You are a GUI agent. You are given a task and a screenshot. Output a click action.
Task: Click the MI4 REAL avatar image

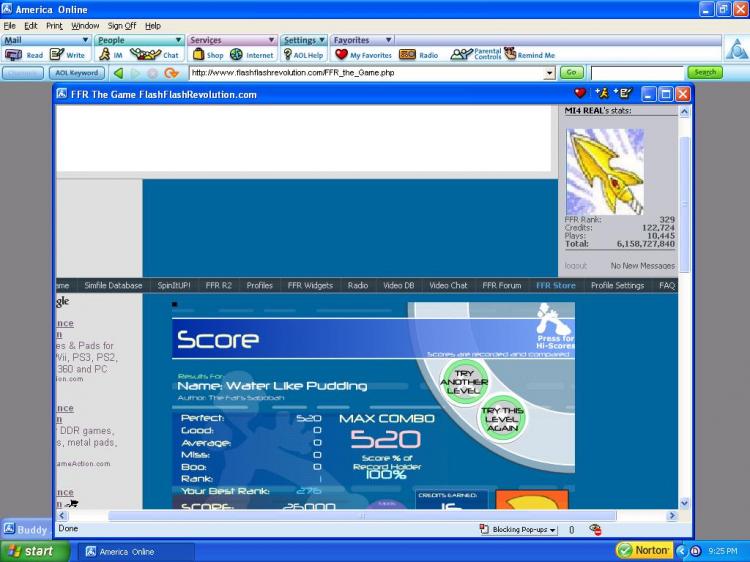(605, 171)
